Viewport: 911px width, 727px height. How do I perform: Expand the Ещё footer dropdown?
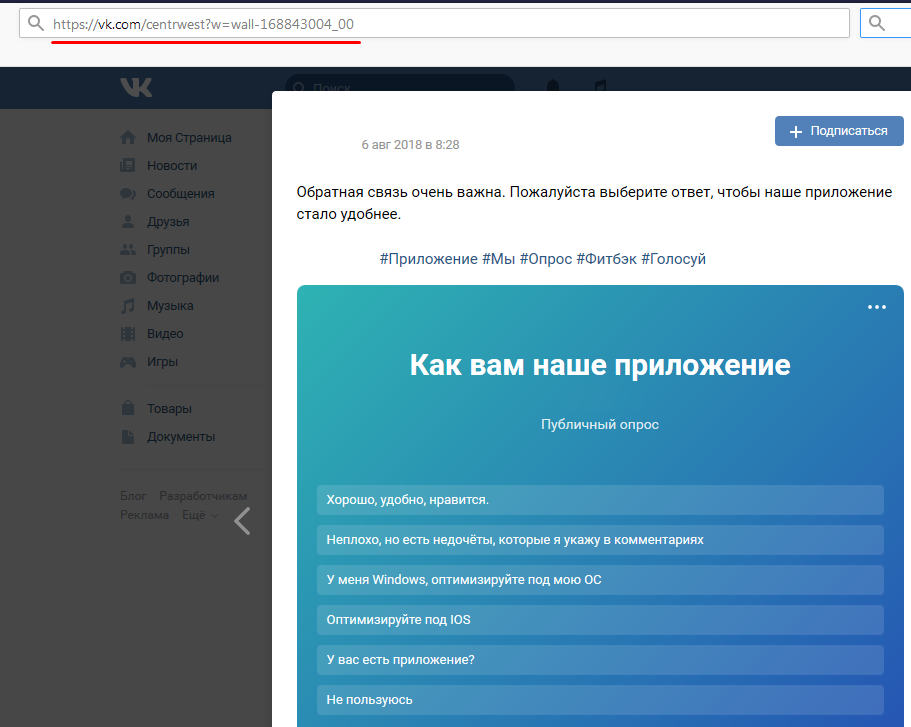[x=199, y=515]
